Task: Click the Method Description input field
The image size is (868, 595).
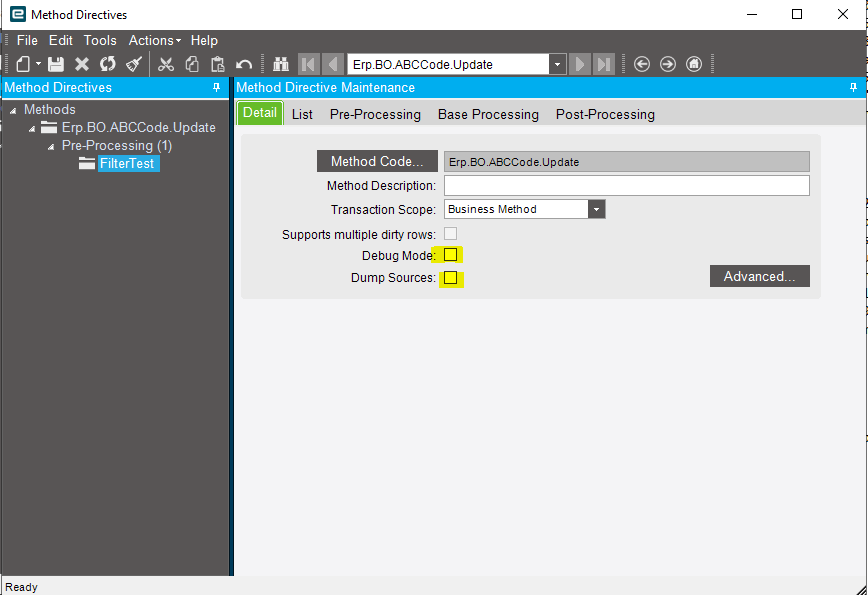Action: point(627,185)
